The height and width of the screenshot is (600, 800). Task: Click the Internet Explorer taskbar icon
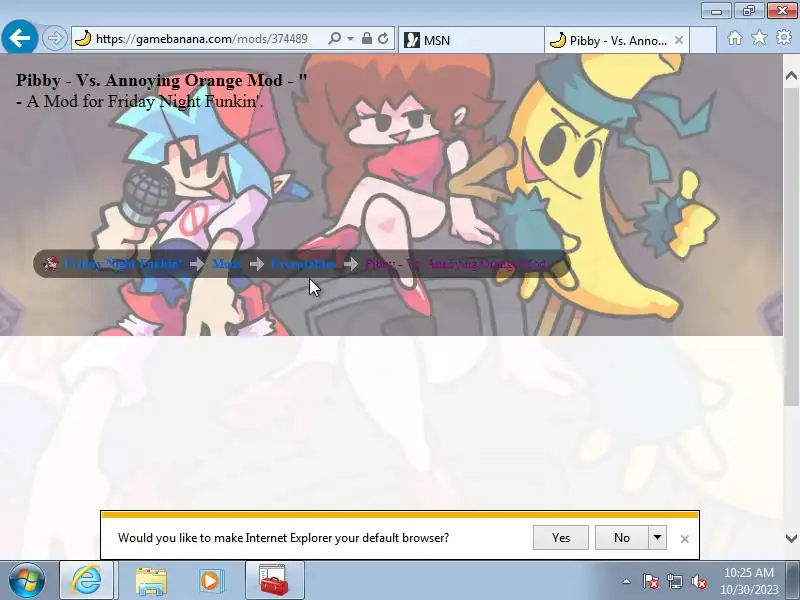(x=87, y=580)
